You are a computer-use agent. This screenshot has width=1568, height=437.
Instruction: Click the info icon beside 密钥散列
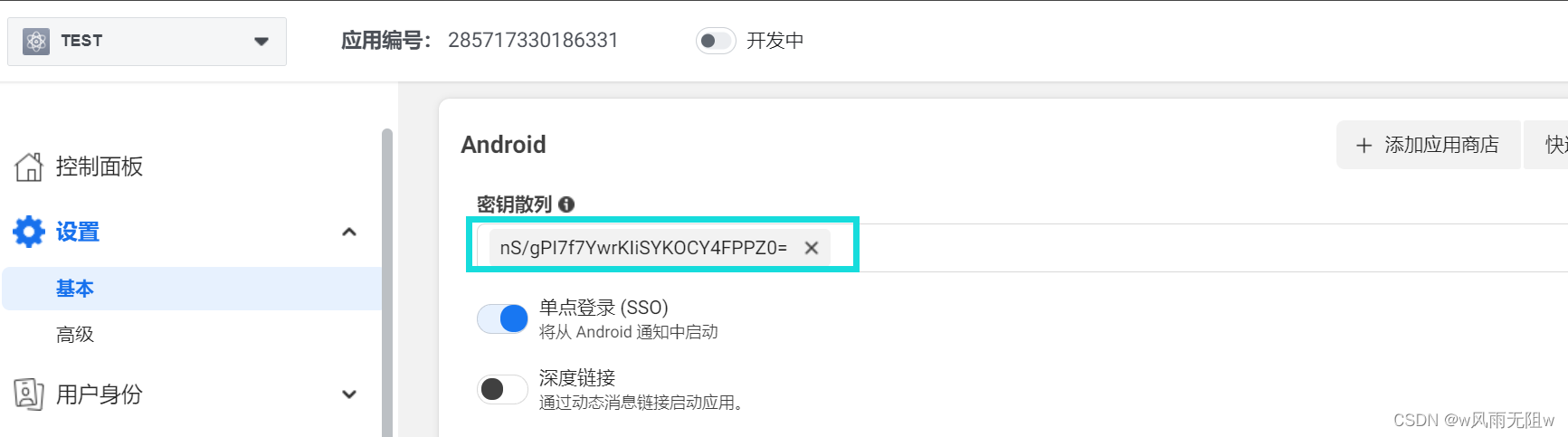click(x=566, y=204)
